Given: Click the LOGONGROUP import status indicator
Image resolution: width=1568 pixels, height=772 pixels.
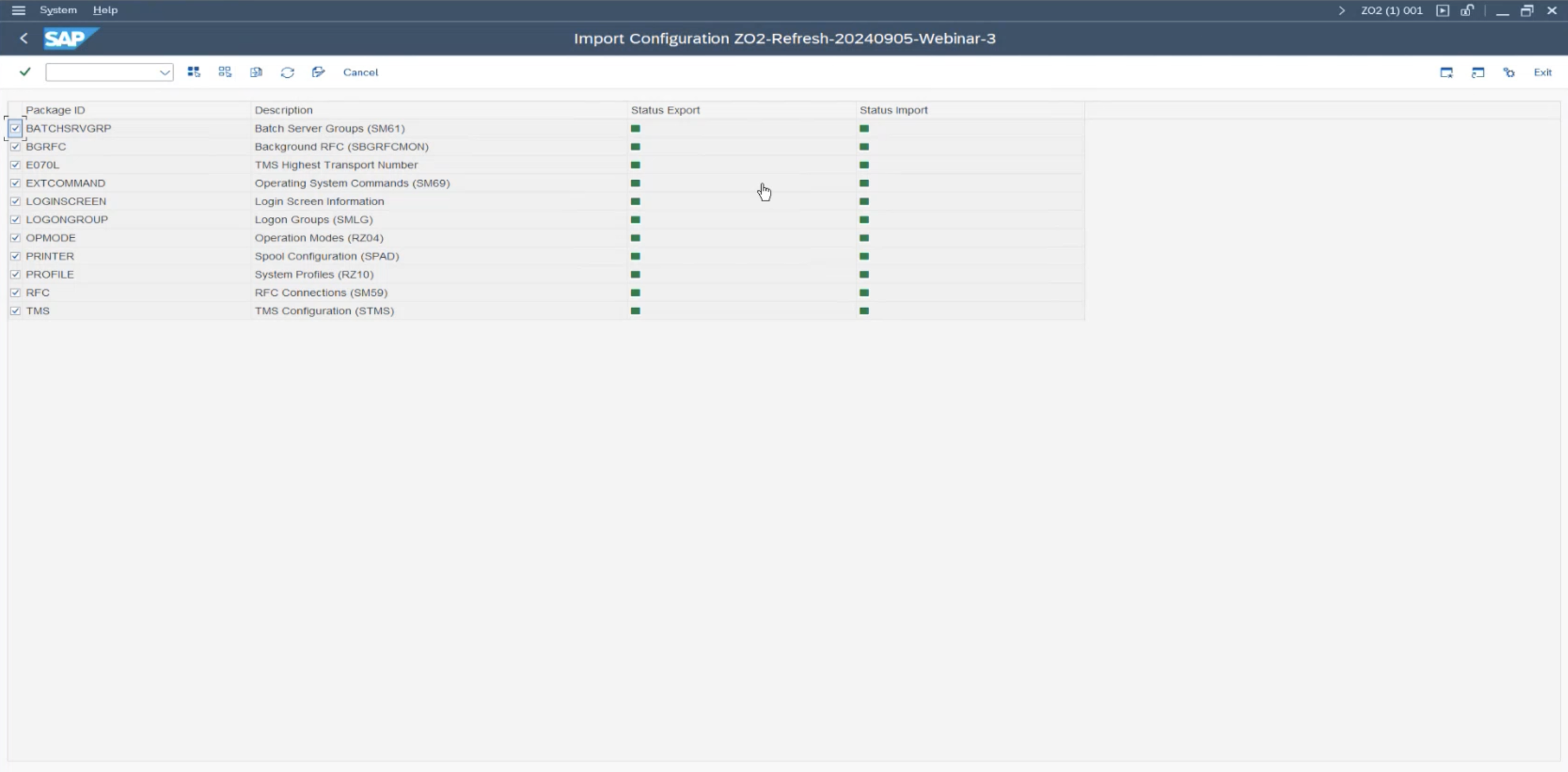Looking at the screenshot, I should pyautogui.click(x=864, y=219).
